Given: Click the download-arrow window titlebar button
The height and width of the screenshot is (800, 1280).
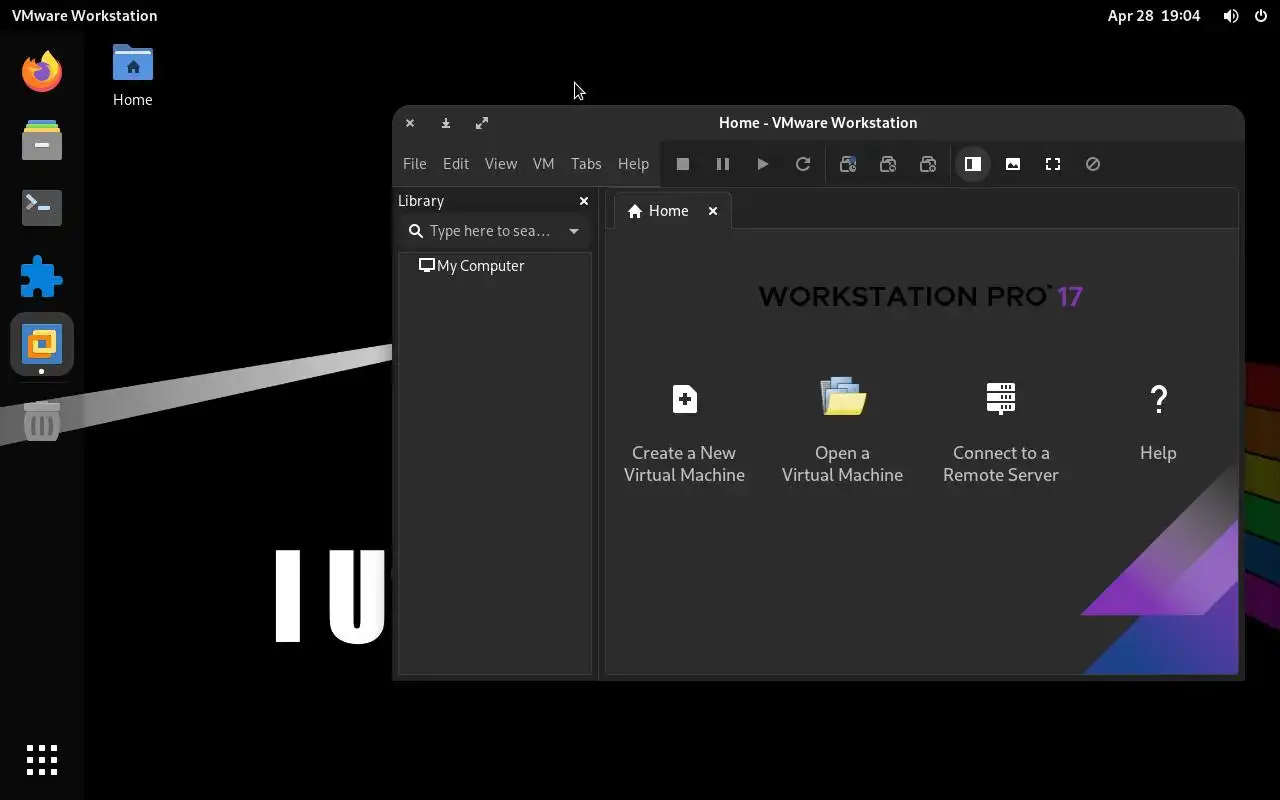Looking at the screenshot, I should click(446, 123).
